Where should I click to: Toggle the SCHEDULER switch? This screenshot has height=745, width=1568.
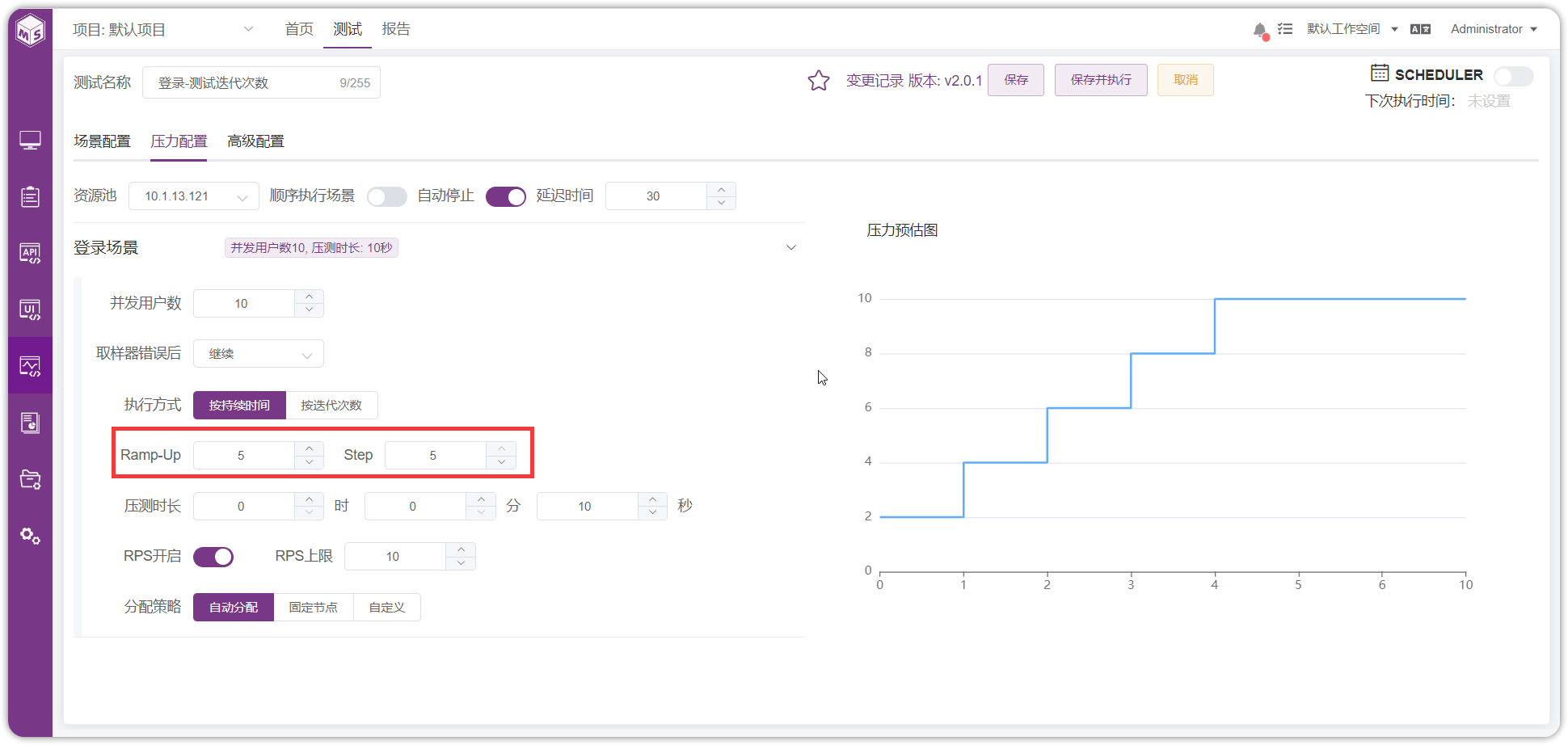click(x=1513, y=76)
